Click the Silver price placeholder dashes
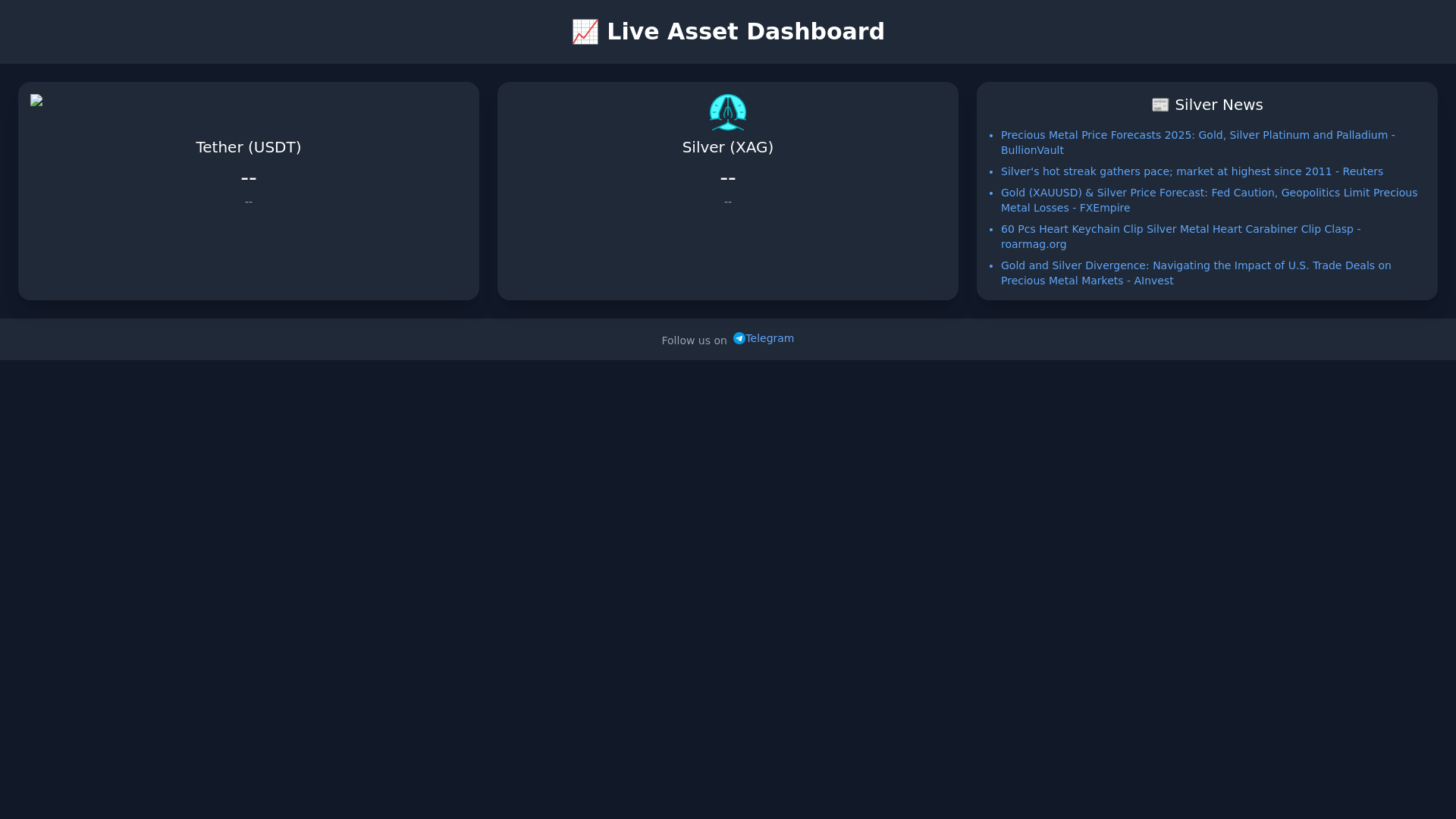Screen dimensions: 1456x819 point(728,178)
